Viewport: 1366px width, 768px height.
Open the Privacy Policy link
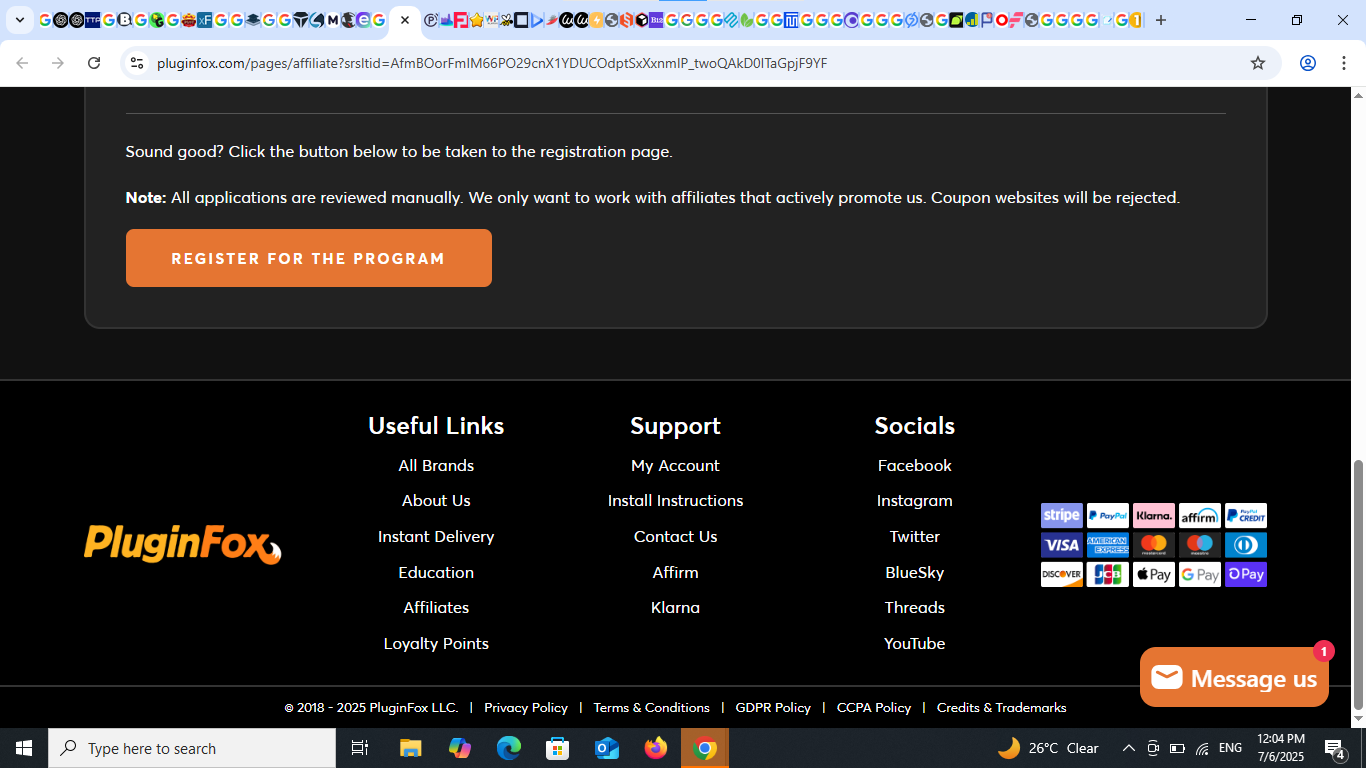(526, 708)
